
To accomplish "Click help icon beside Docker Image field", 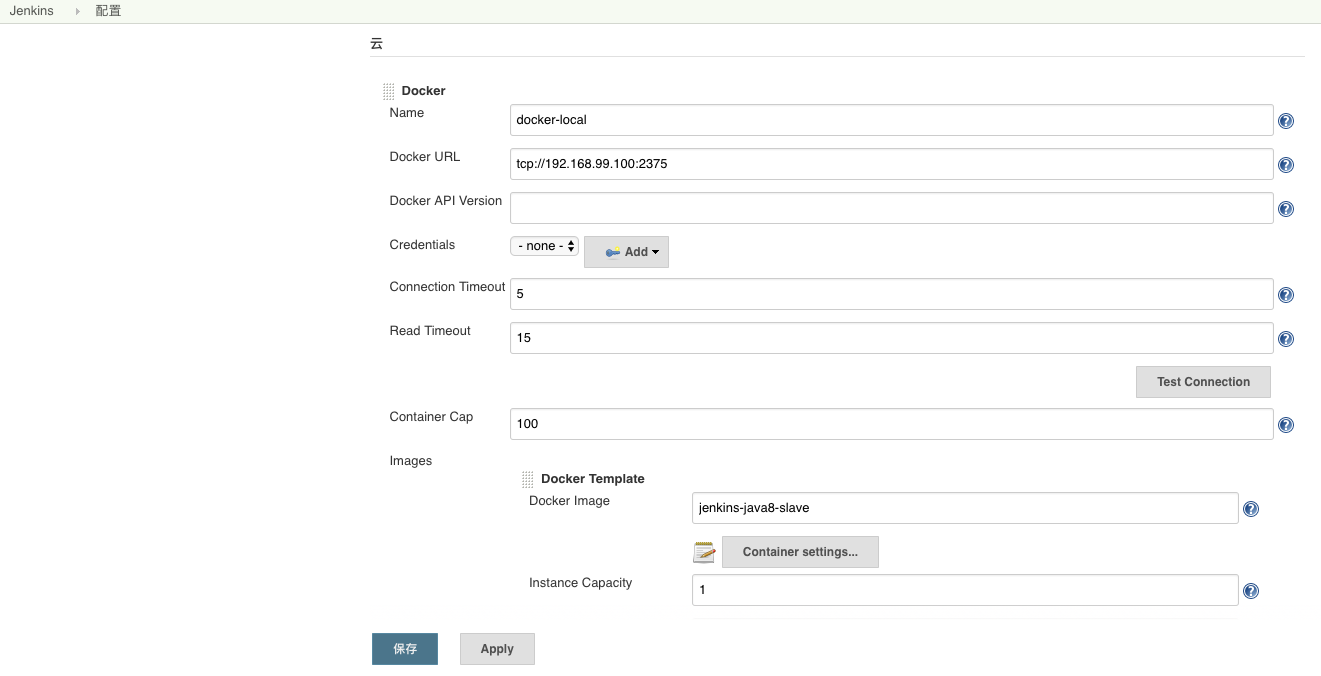I will click(1250, 509).
